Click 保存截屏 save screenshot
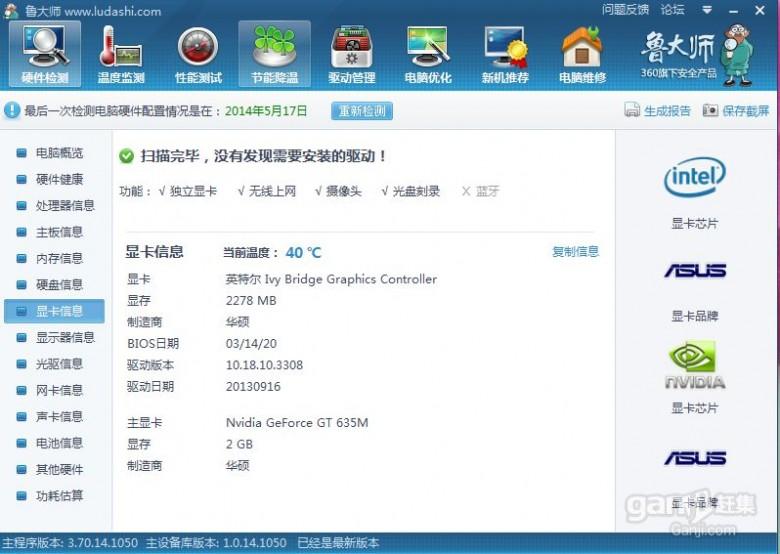780x554 pixels. 736,110
